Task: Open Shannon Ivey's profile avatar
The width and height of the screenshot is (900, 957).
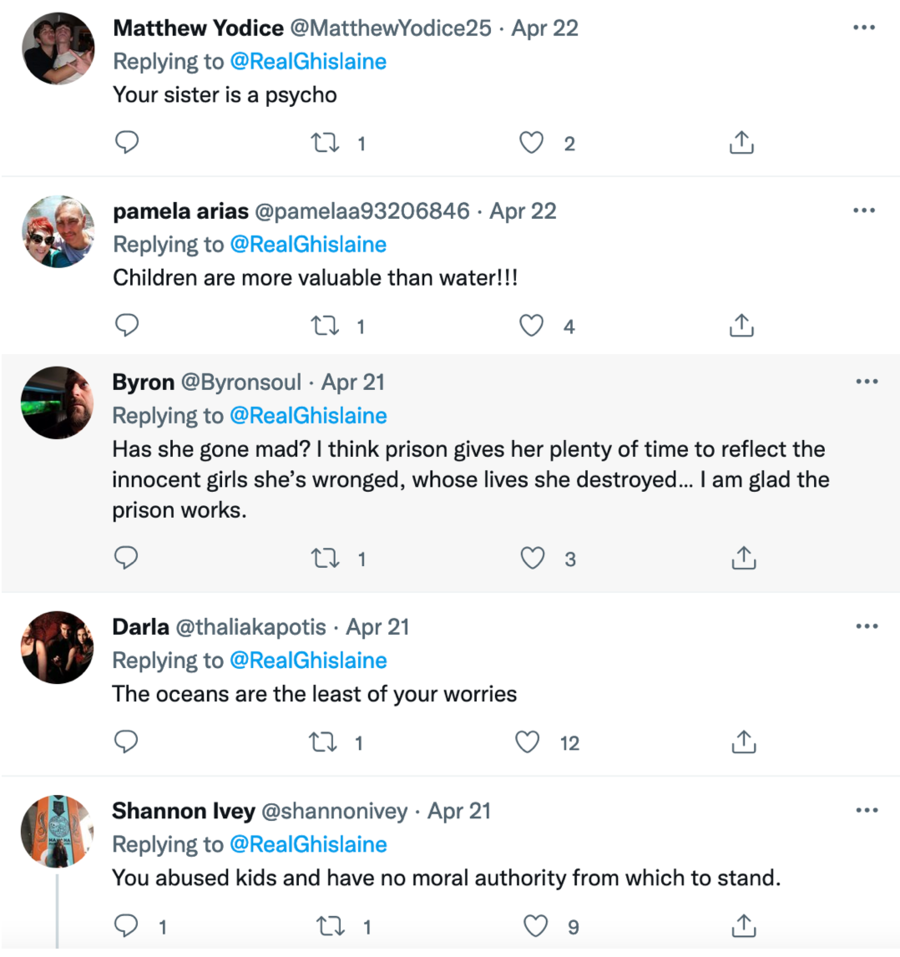Action: 57,830
